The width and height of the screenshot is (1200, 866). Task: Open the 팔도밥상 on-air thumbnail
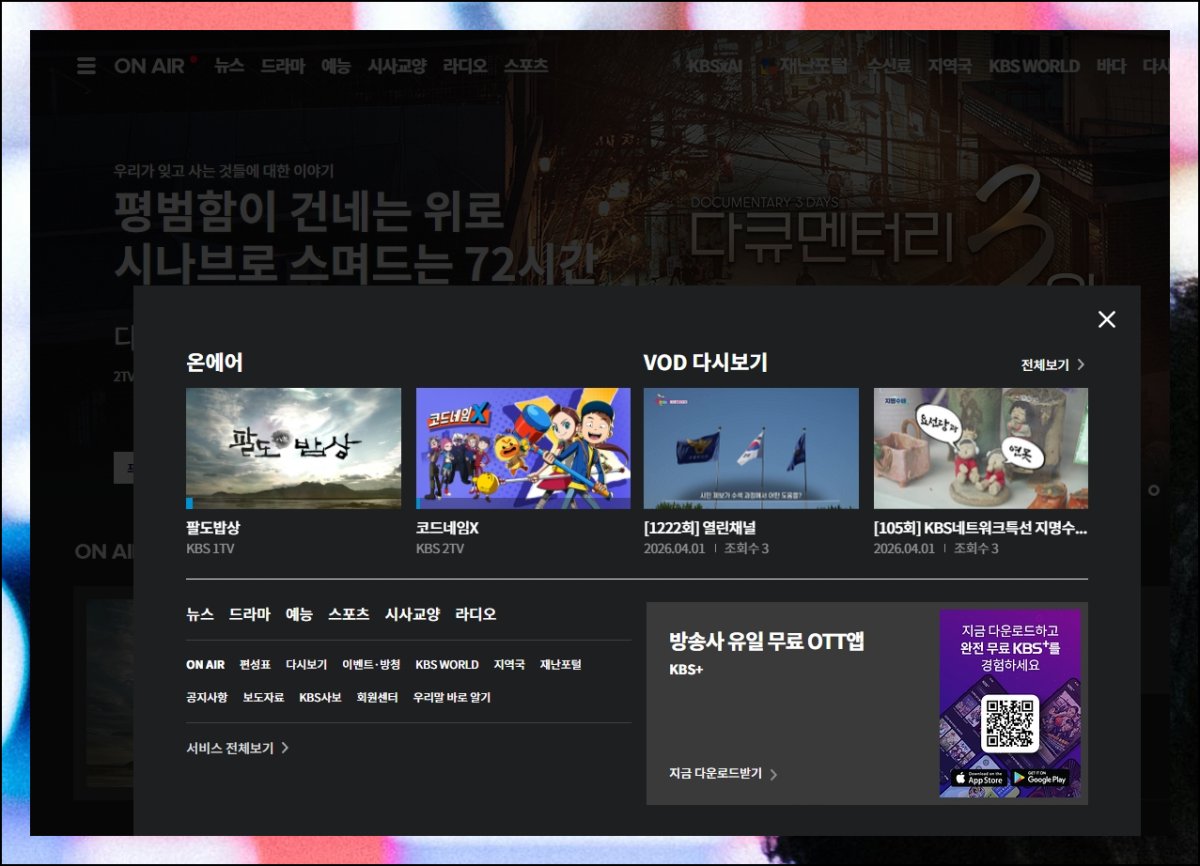coord(293,448)
